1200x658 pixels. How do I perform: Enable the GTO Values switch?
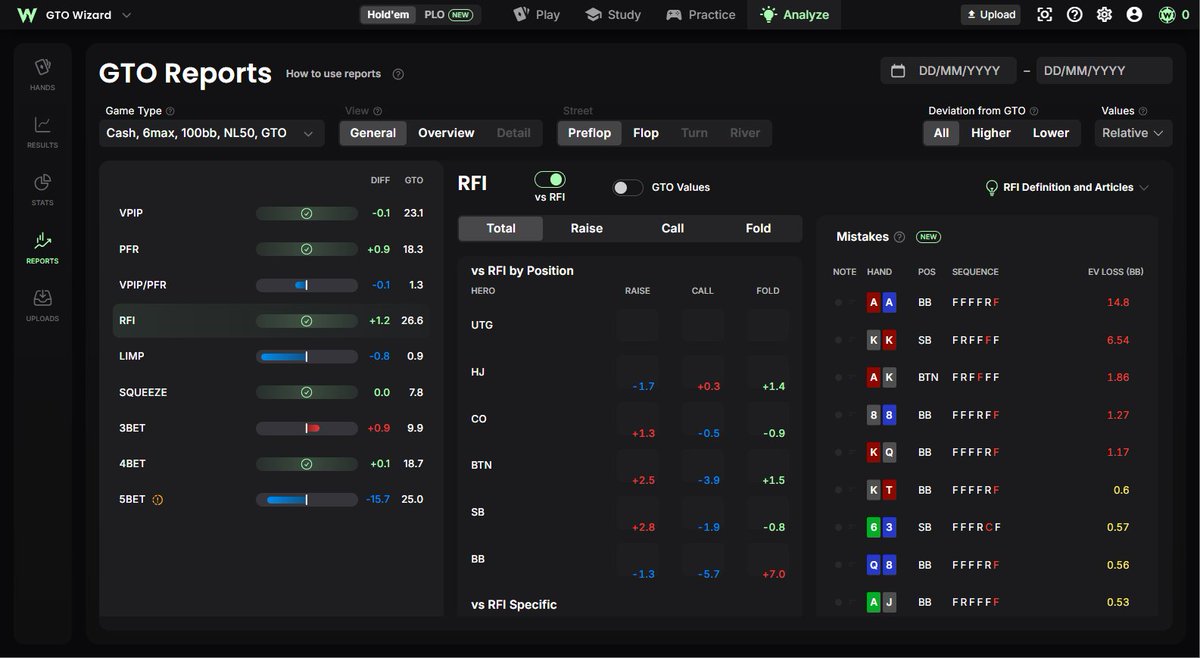coord(628,187)
